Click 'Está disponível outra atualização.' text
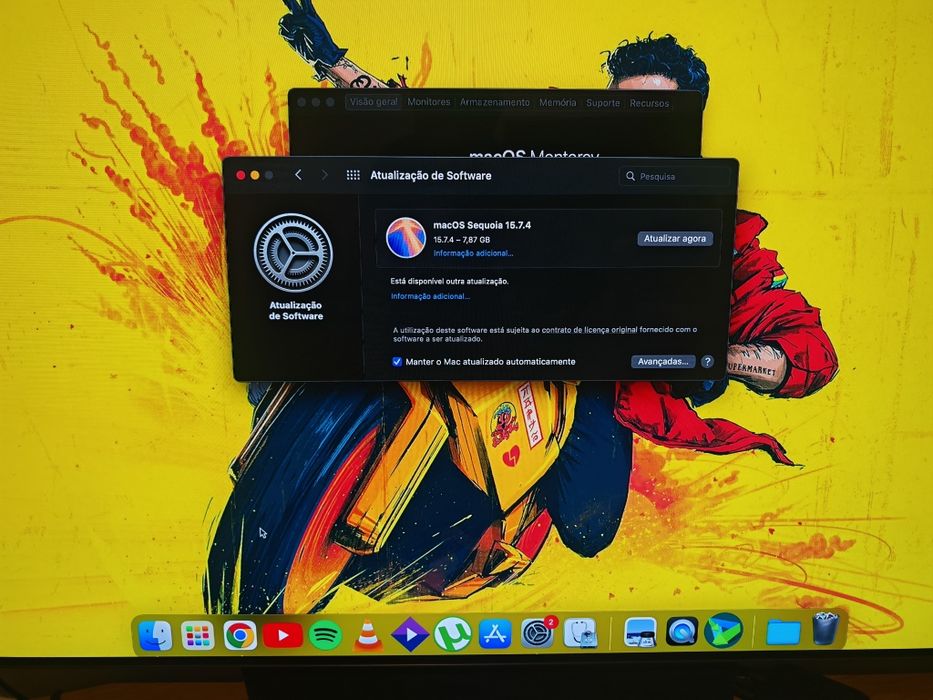Viewport: 933px width, 700px height. click(449, 282)
